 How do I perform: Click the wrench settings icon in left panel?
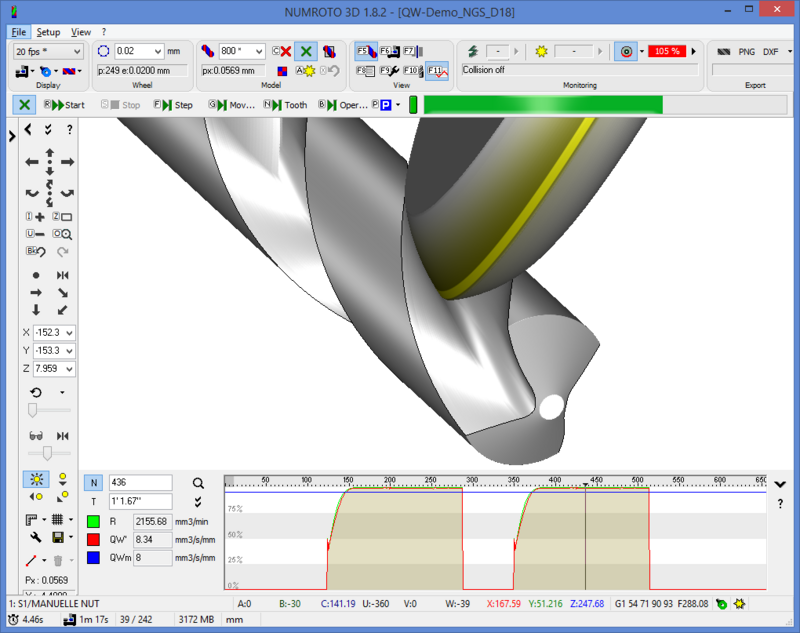coord(34,539)
